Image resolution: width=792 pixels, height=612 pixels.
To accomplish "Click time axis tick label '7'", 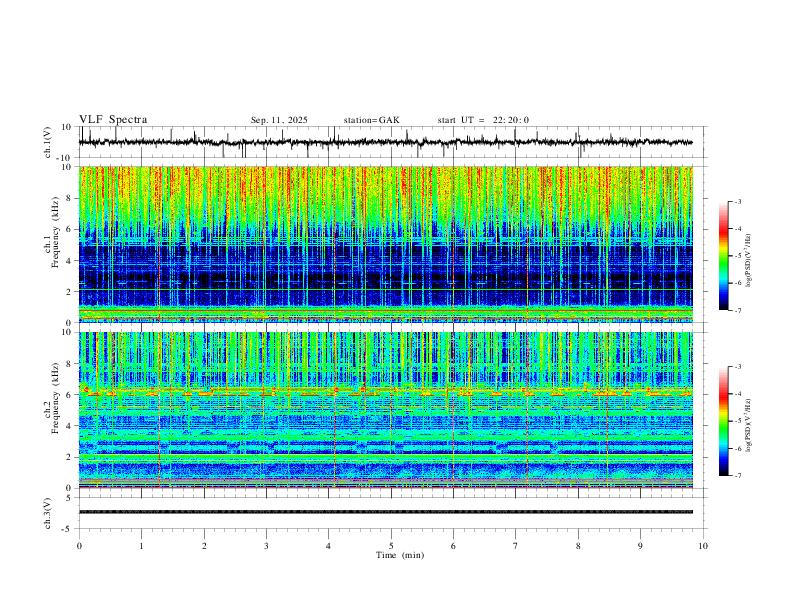I will (516, 546).
